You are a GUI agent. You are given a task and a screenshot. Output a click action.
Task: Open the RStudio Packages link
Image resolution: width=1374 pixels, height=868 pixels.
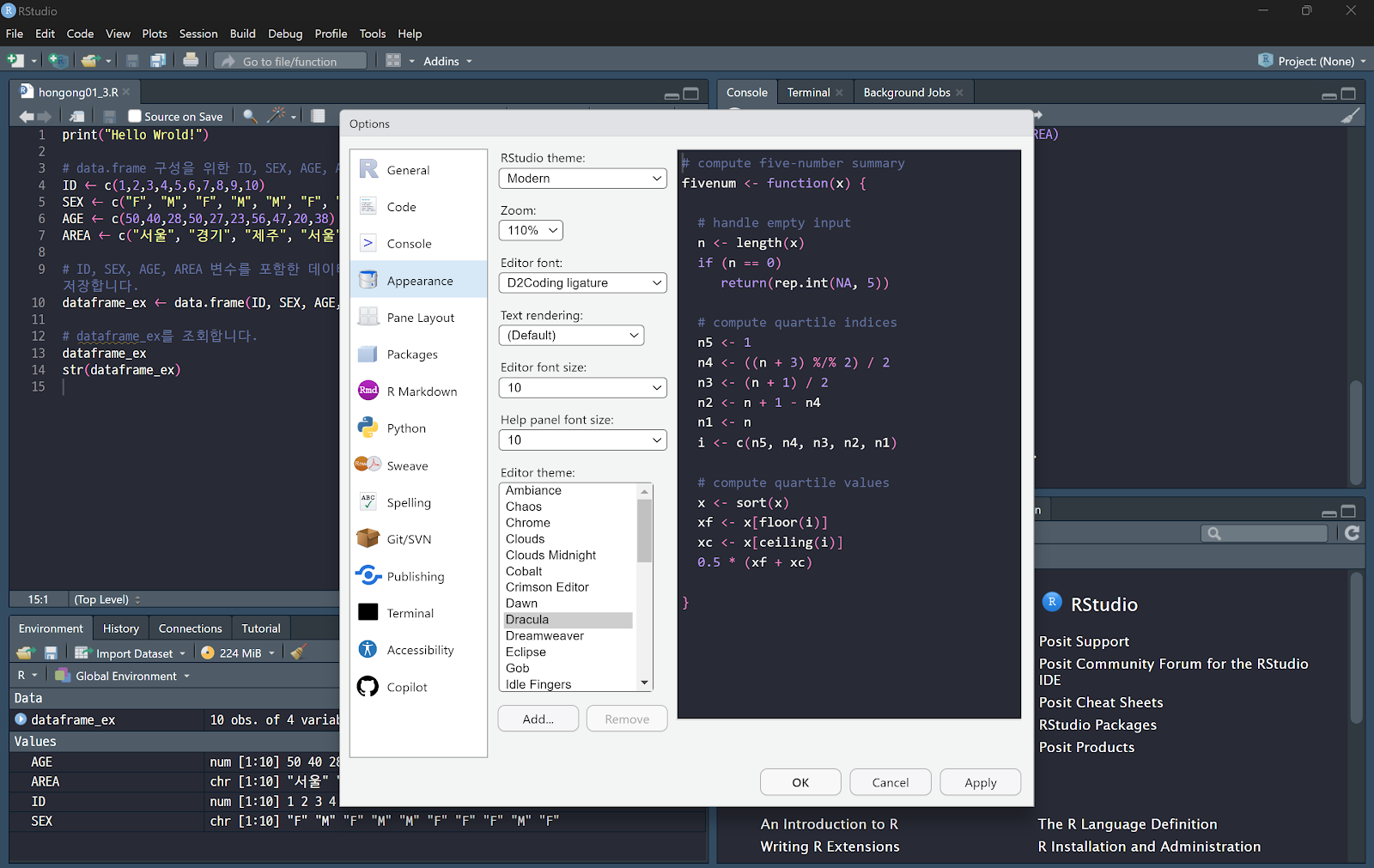tap(1097, 725)
